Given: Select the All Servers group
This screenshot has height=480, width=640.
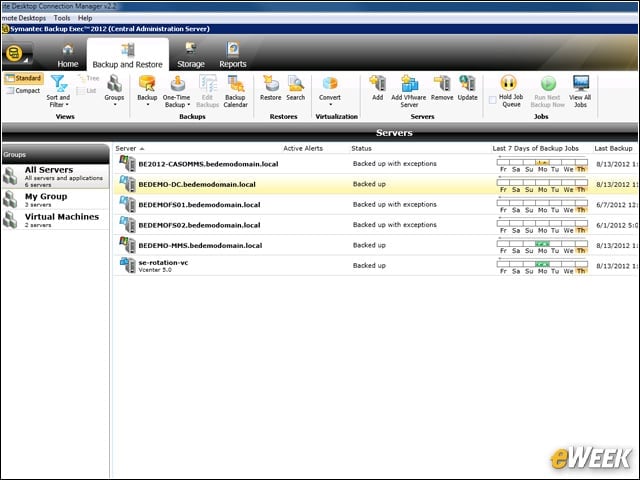Looking at the screenshot, I should pyautogui.click(x=56, y=176).
